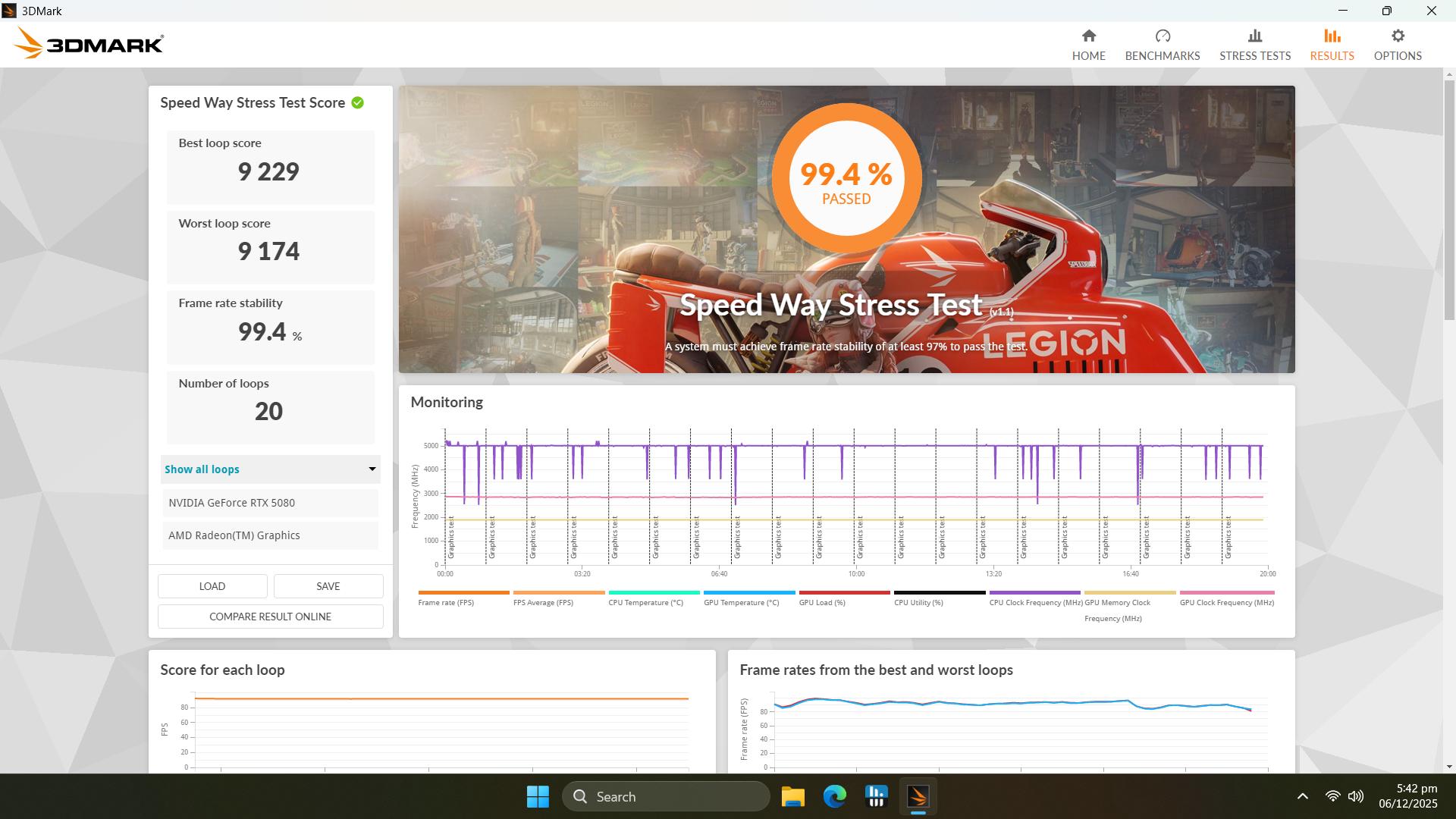Click the 3DMark logo

pos(89,44)
